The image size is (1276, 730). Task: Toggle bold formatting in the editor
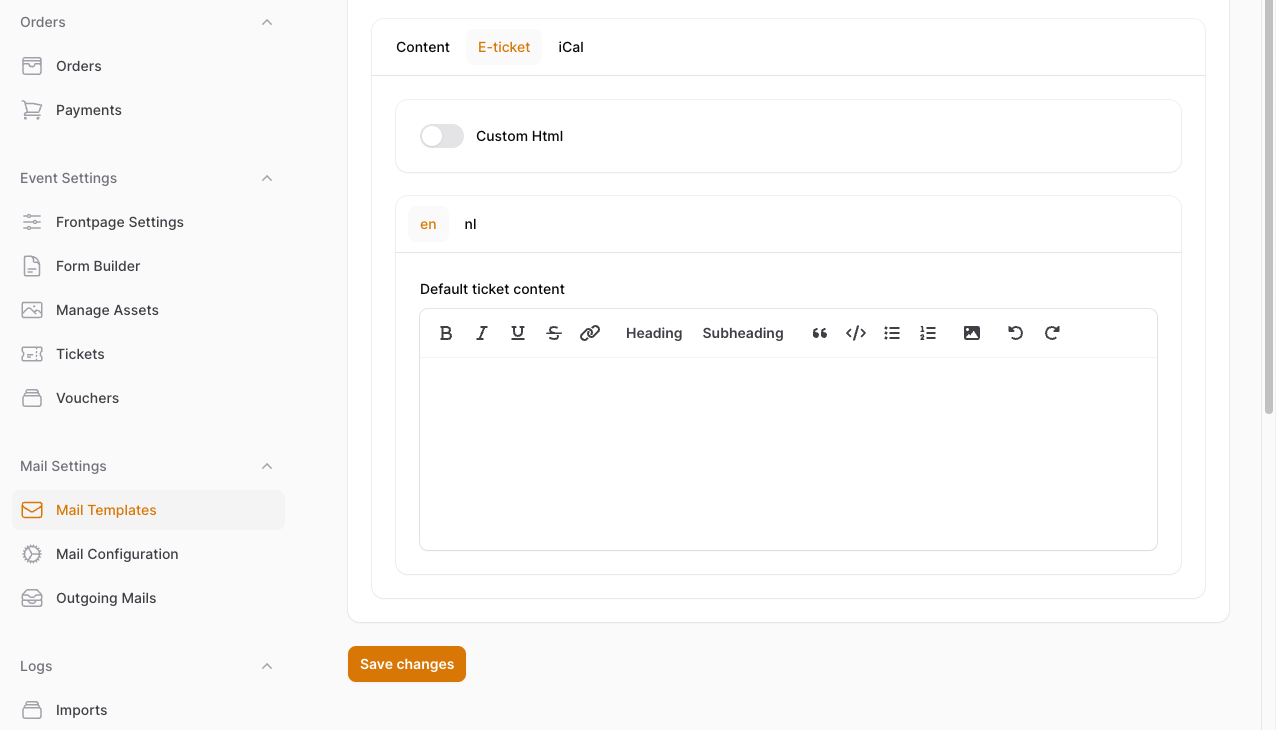tap(446, 333)
